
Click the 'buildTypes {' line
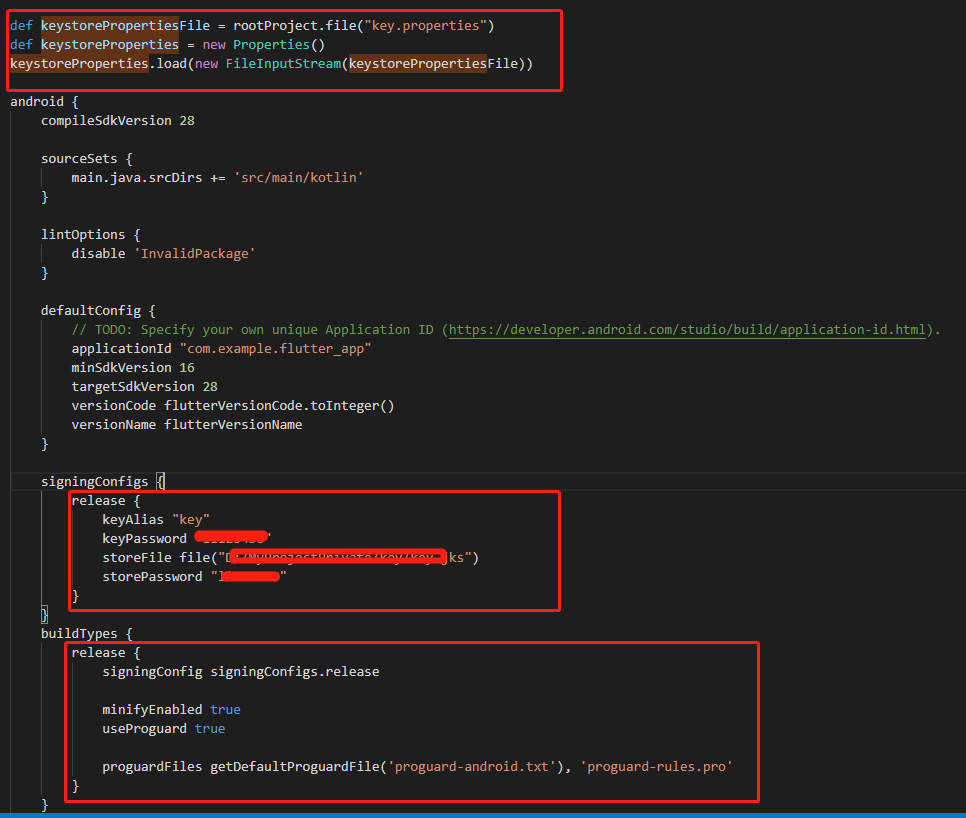click(x=87, y=634)
